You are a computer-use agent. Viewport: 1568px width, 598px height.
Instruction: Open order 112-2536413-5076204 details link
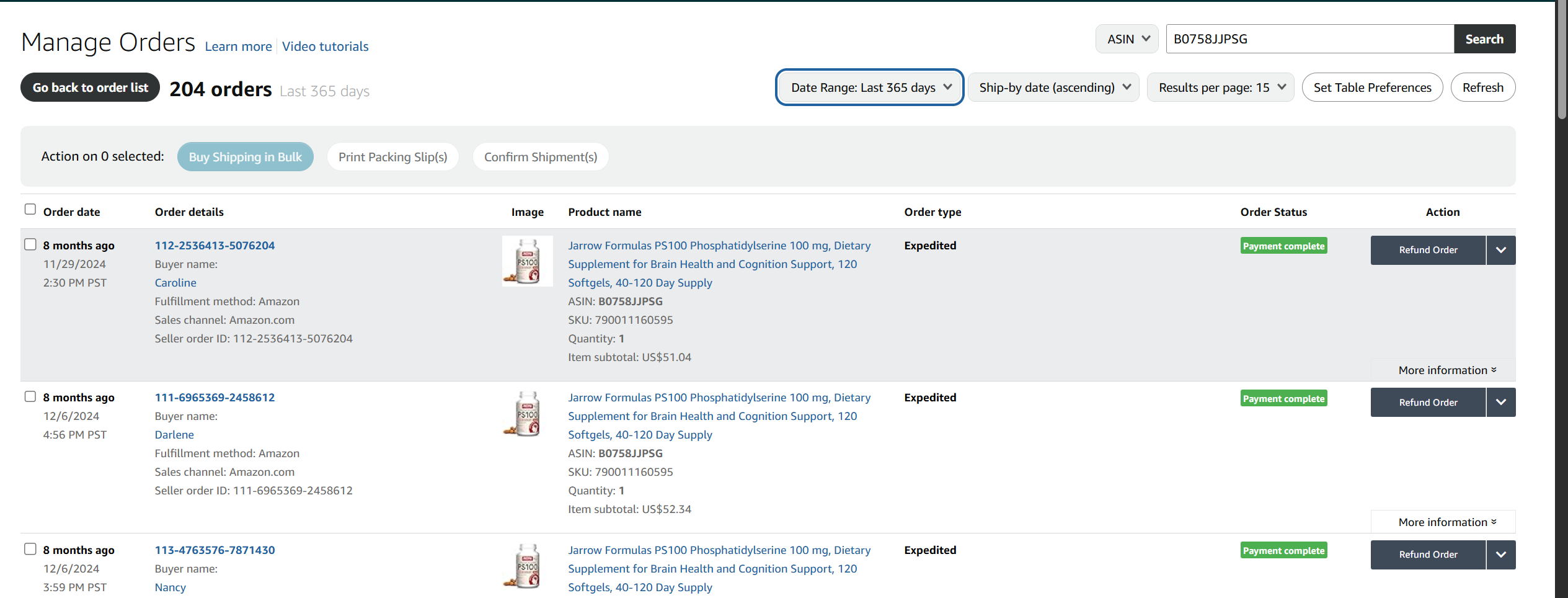point(215,246)
